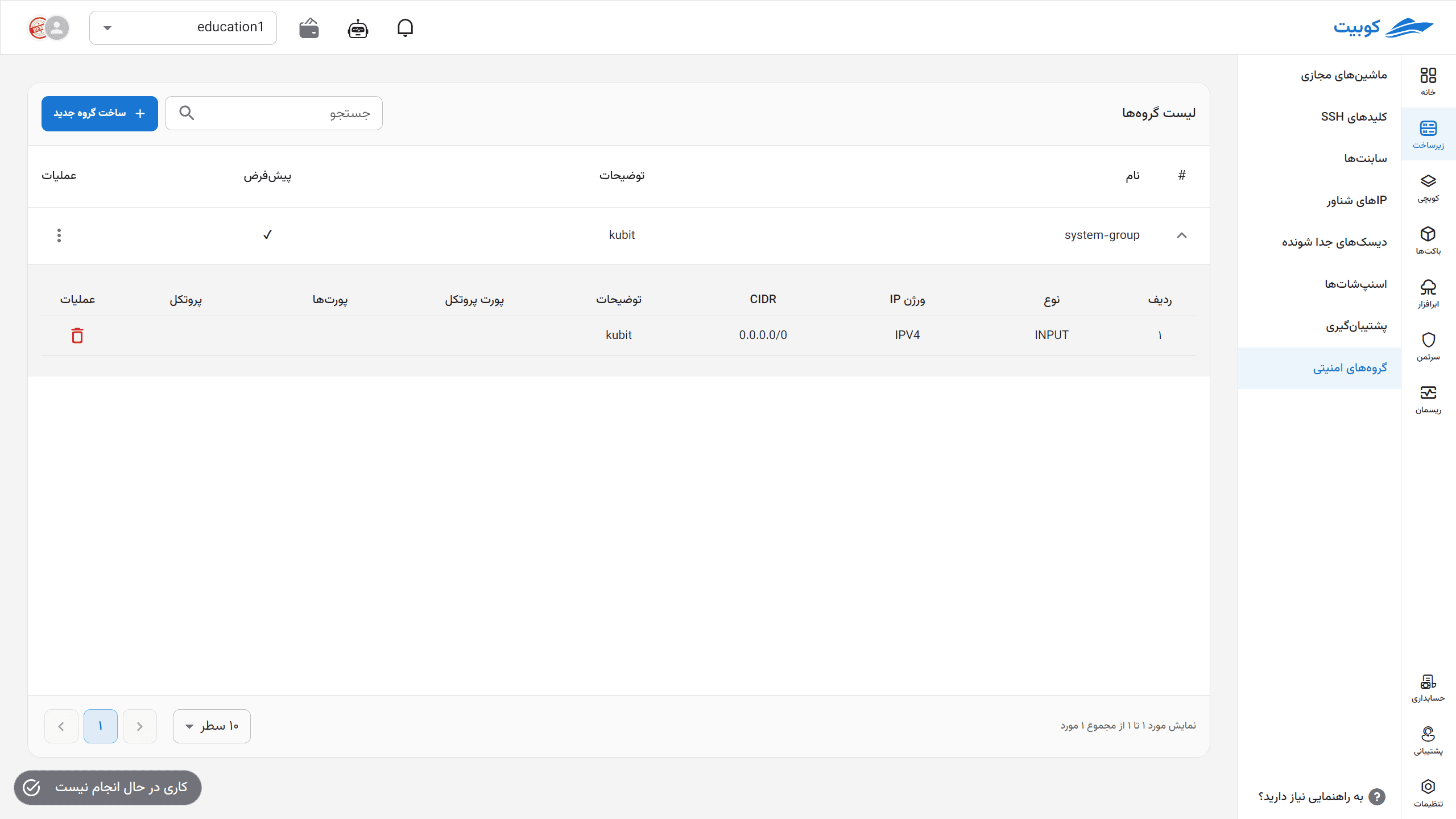Open ماشین‌های مجازی menu item
Screen dimensions: 1456x819
(x=1319, y=75)
